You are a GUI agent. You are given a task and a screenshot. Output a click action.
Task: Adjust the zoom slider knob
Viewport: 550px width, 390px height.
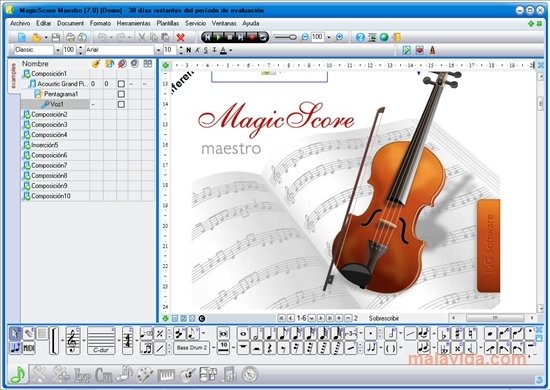point(293,37)
